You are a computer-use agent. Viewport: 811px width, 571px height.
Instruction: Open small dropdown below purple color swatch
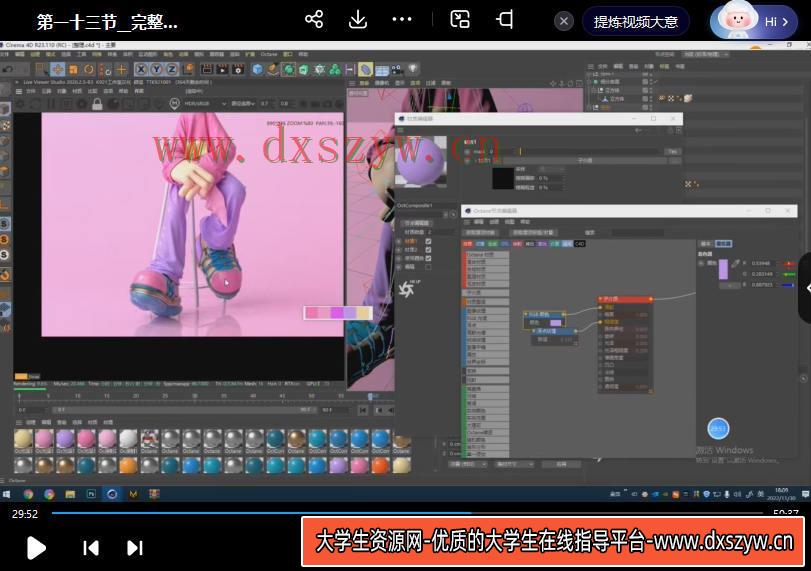point(729,286)
